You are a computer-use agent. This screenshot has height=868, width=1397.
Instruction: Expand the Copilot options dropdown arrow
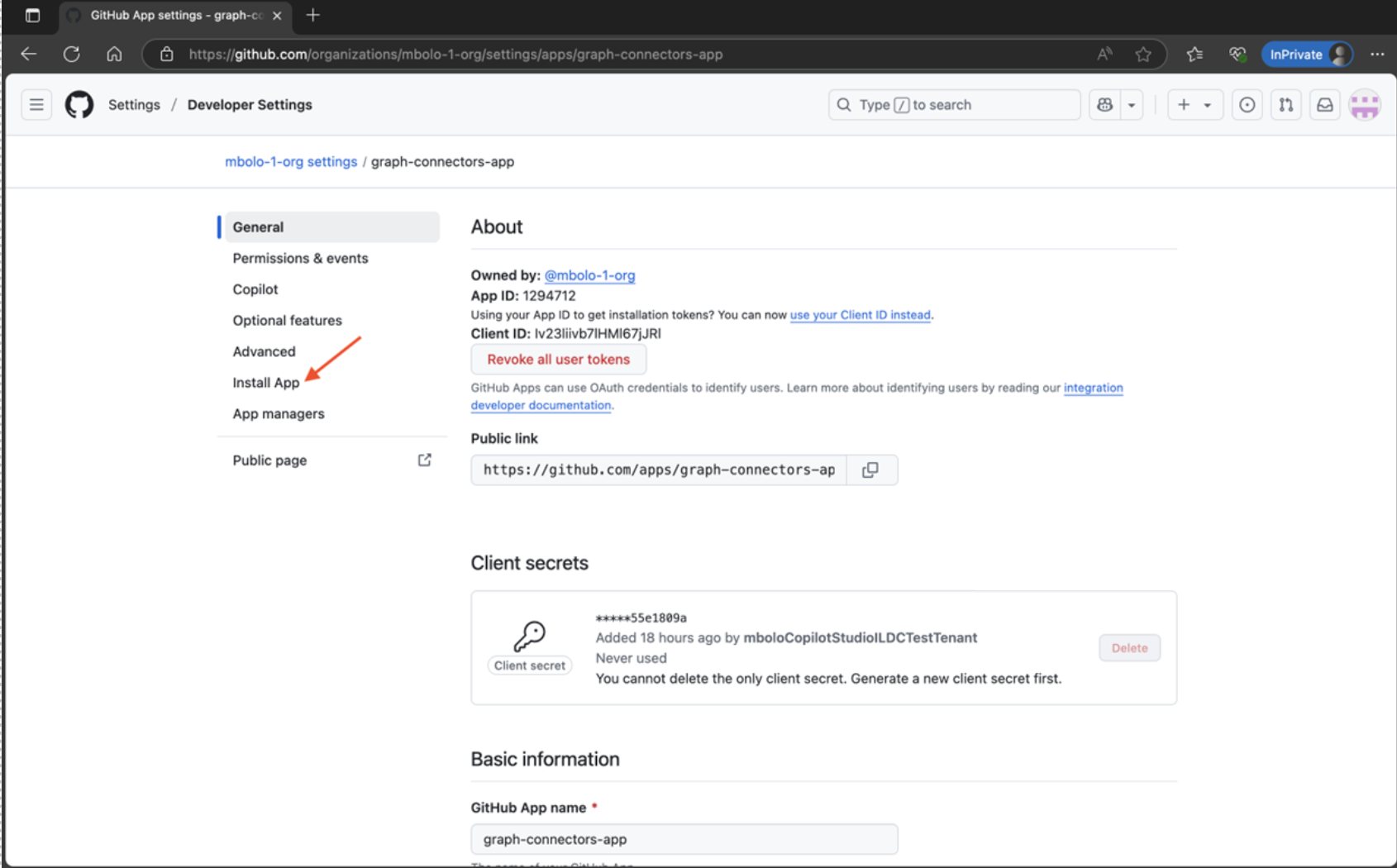[x=1132, y=104]
